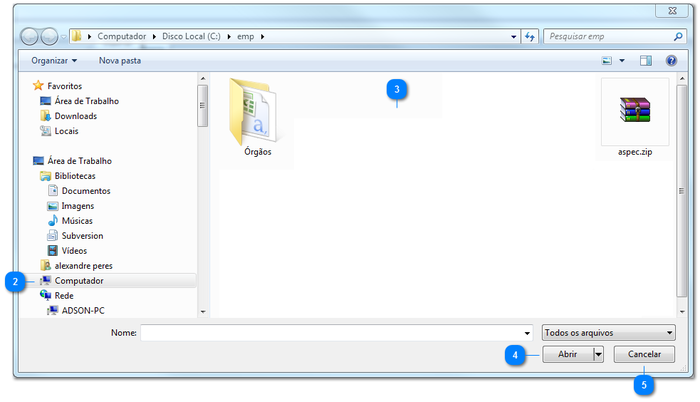
Task: Open the Organizar menu
Action: click(x=54, y=61)
